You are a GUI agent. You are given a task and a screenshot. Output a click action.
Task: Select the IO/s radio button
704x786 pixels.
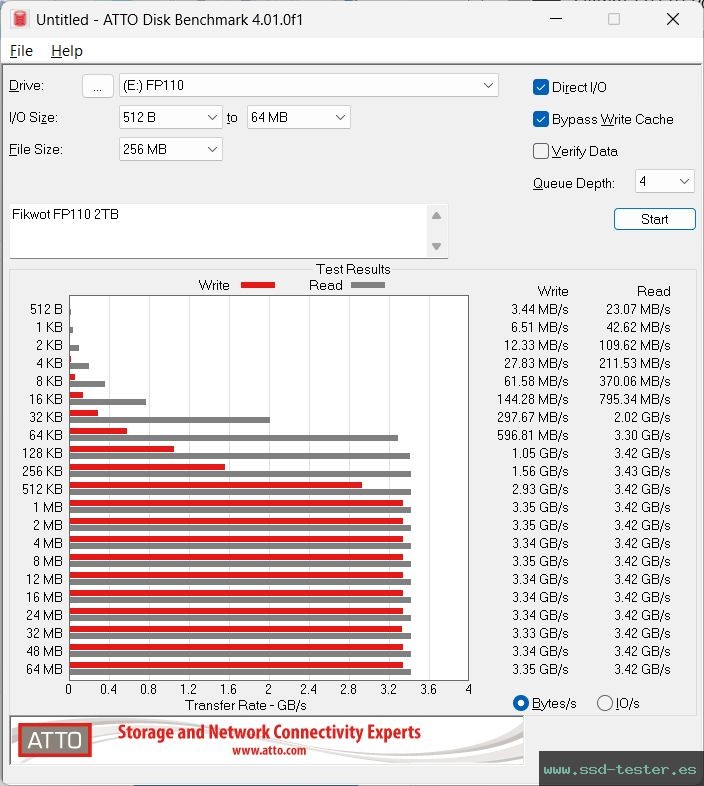coord(605,703)
